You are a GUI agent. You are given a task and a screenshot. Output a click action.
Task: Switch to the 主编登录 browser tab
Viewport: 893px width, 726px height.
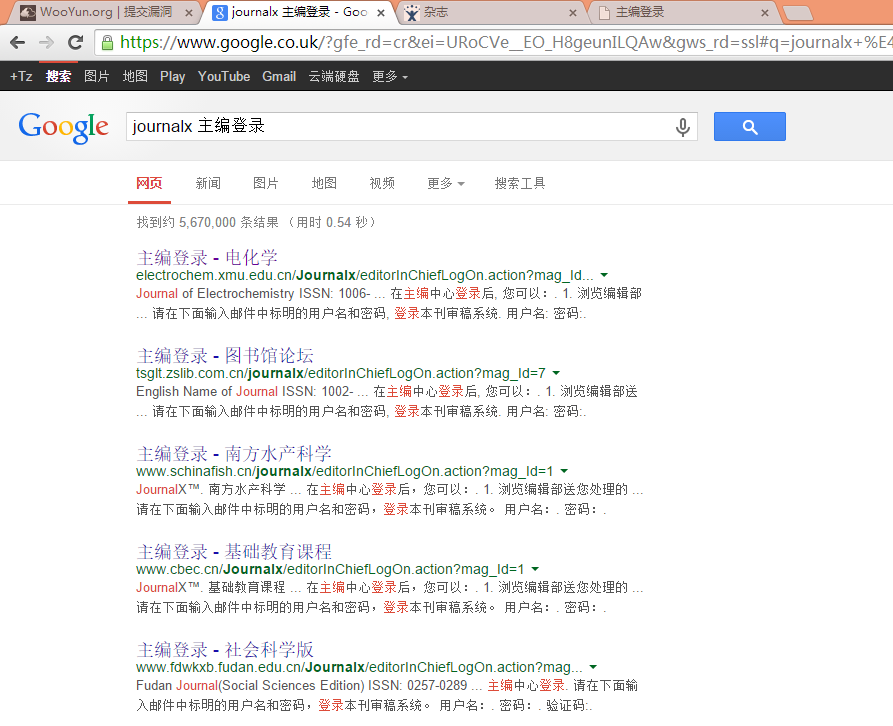pos(678,12)
